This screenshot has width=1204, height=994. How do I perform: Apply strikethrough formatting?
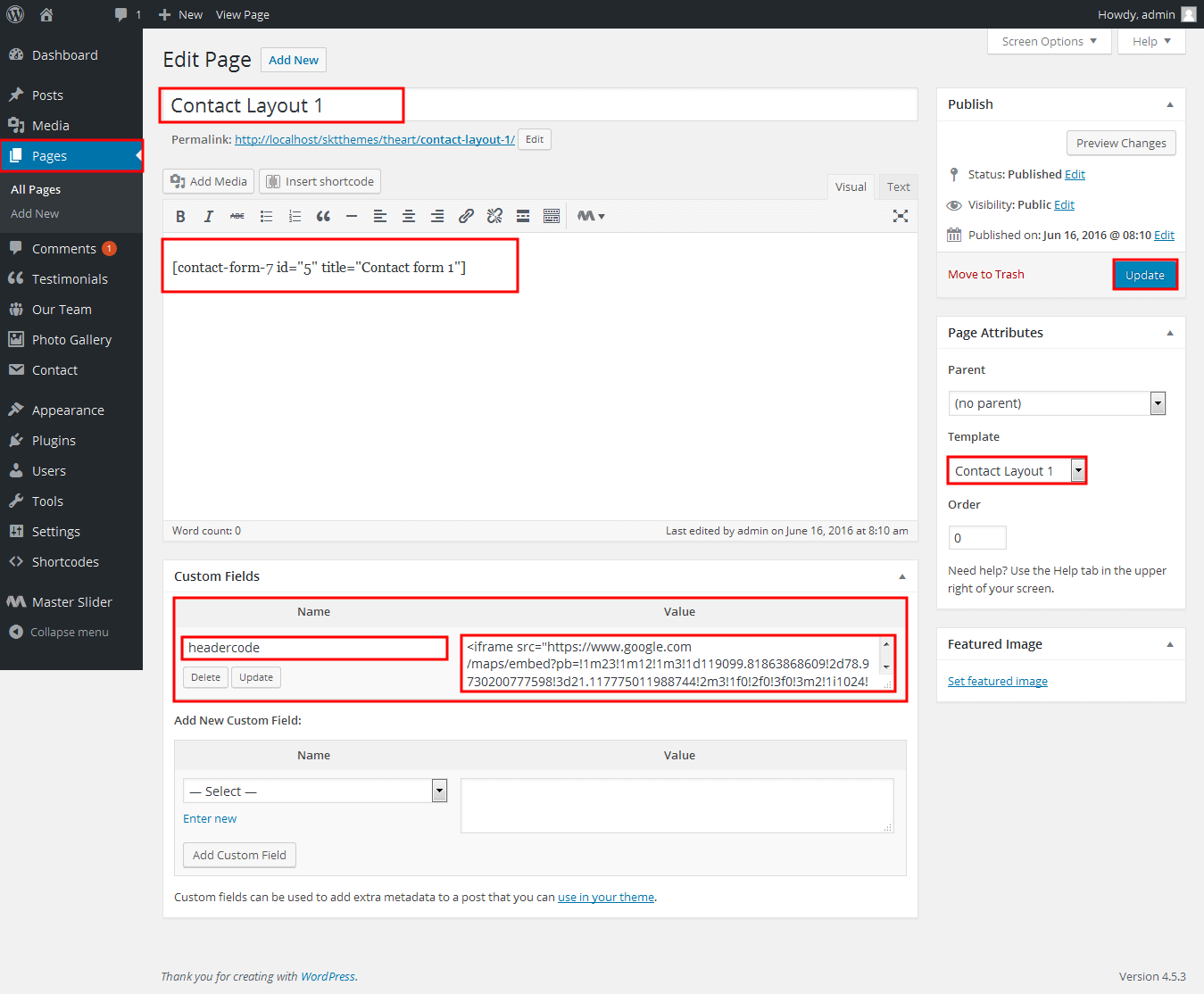coord(237,216)
